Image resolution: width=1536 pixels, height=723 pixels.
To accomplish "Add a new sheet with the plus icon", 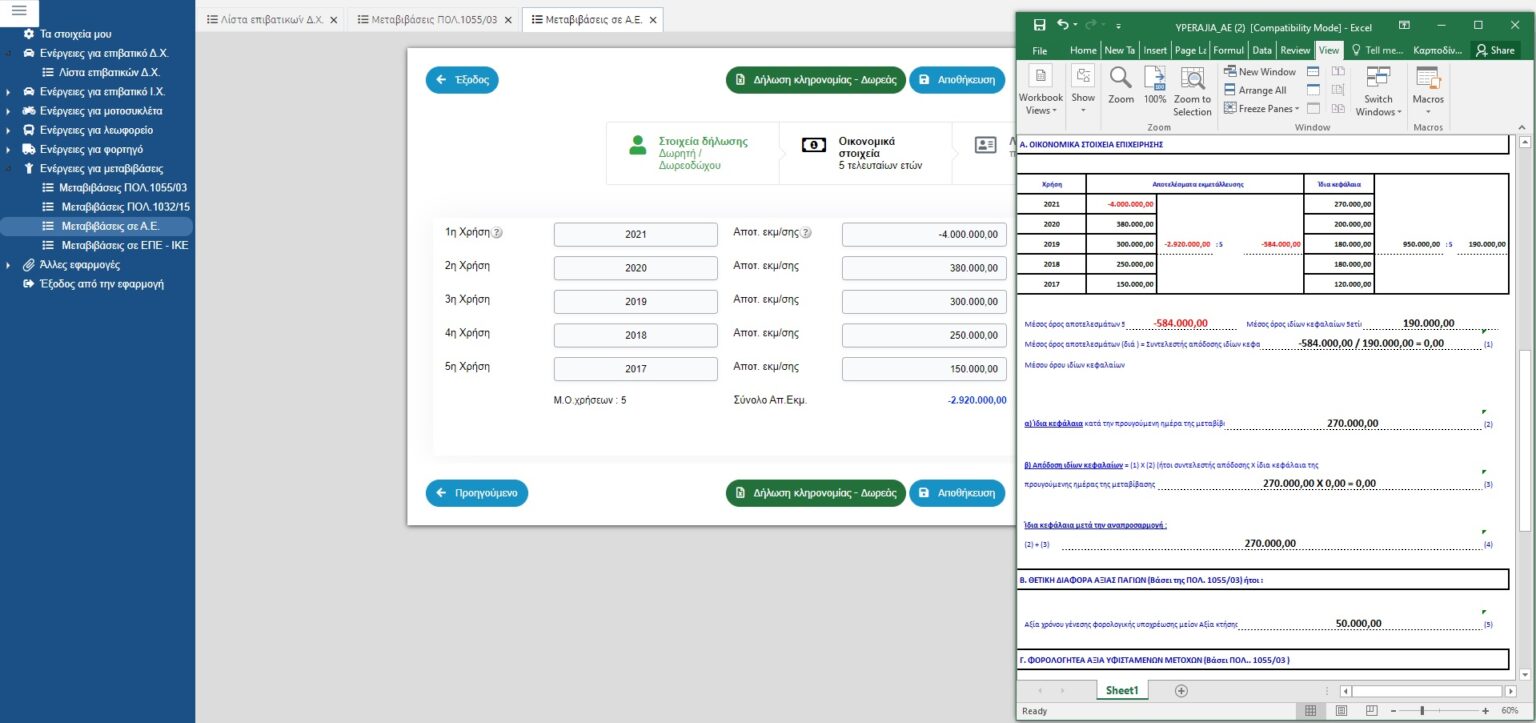I will [1181, 690].
